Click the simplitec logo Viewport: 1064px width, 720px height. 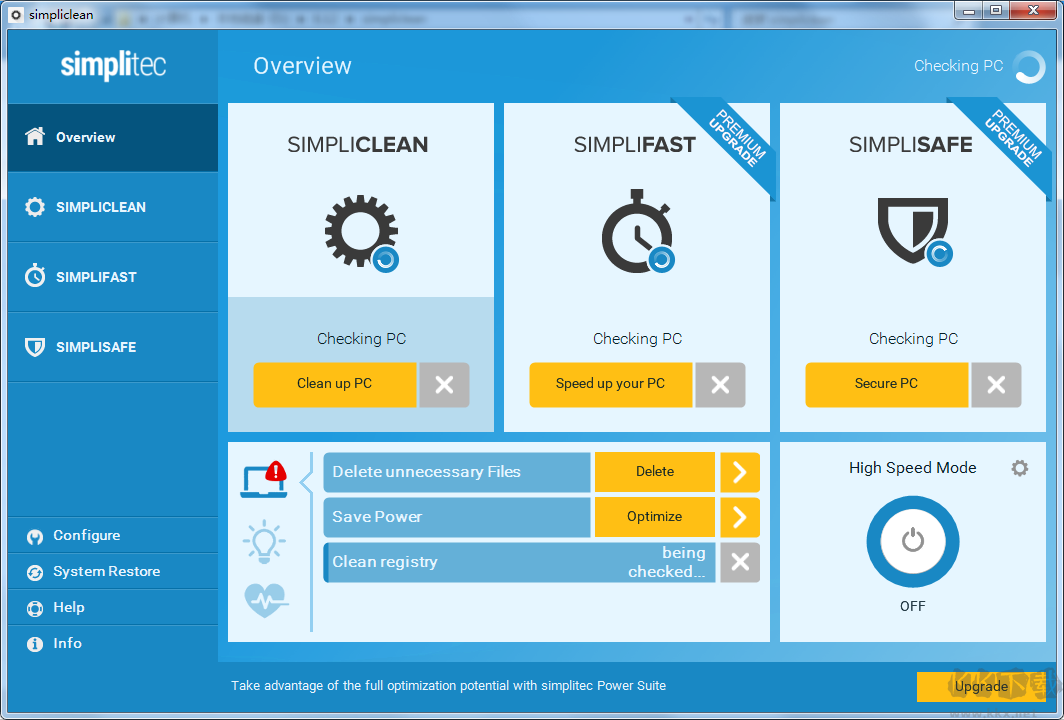pos(113,66)
